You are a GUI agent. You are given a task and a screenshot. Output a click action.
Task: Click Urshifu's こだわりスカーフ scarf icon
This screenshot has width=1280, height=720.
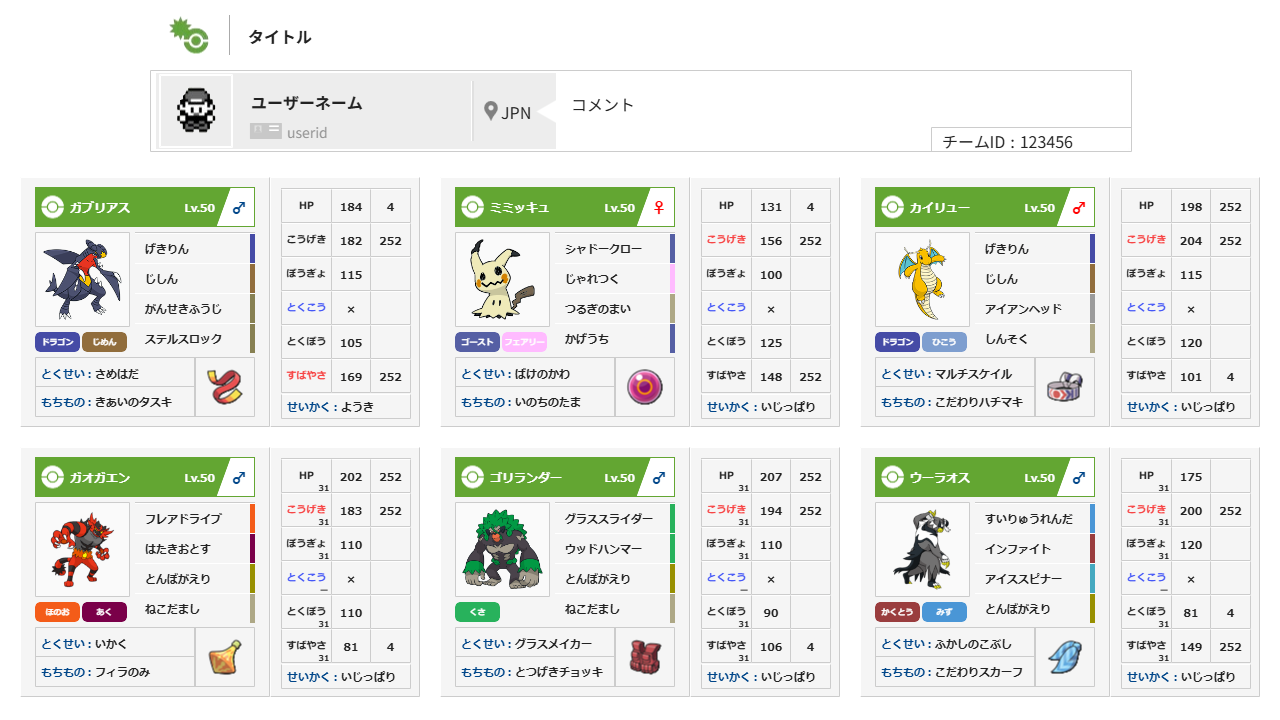1064,657
